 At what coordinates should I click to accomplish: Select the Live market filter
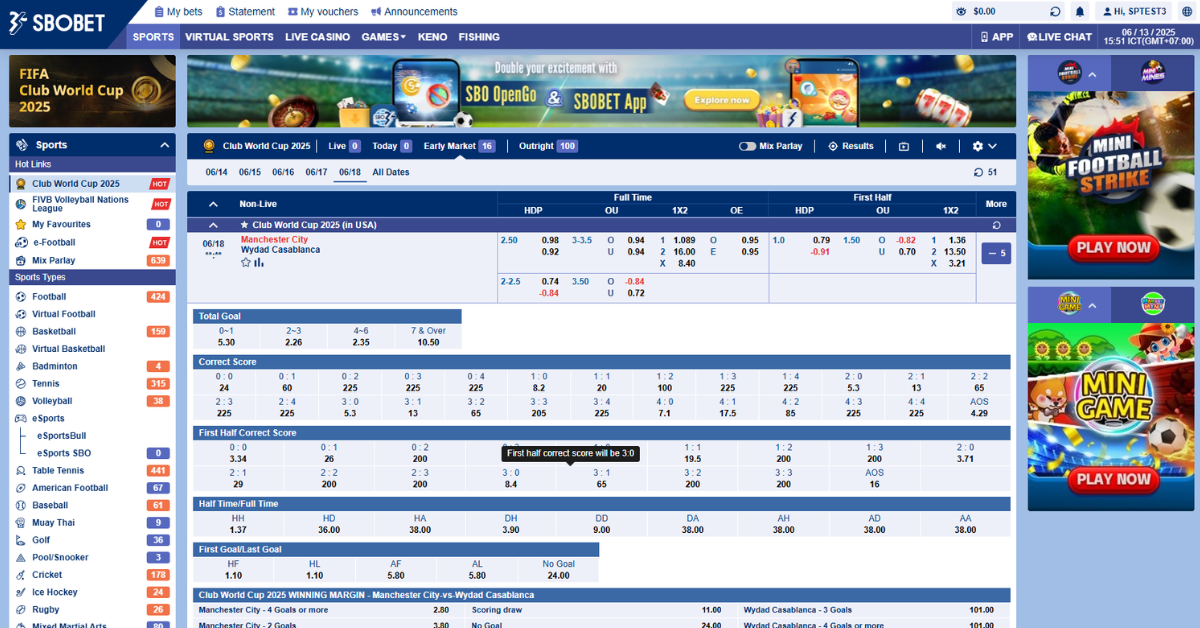point(344,146)
